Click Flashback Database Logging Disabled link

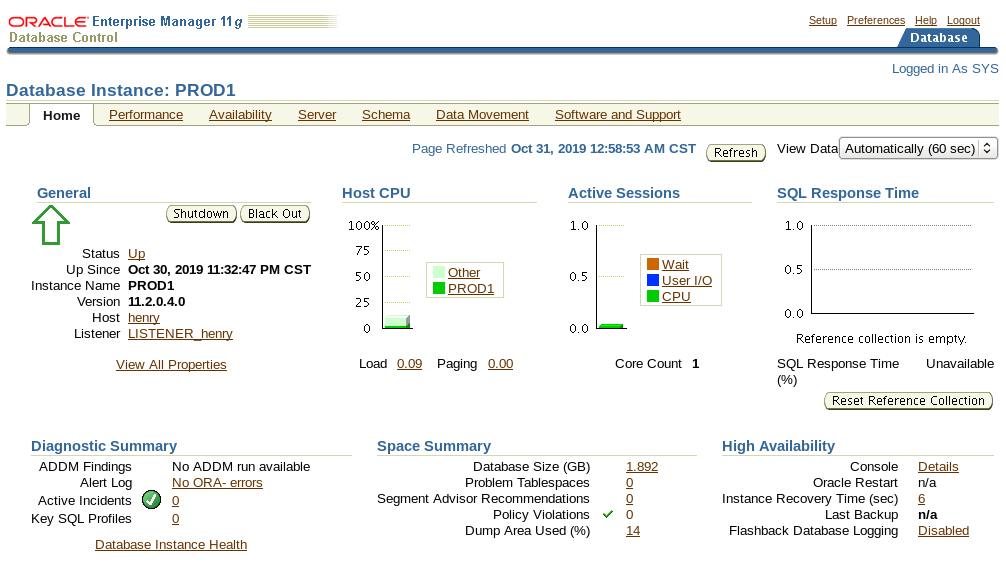[943, 531]
